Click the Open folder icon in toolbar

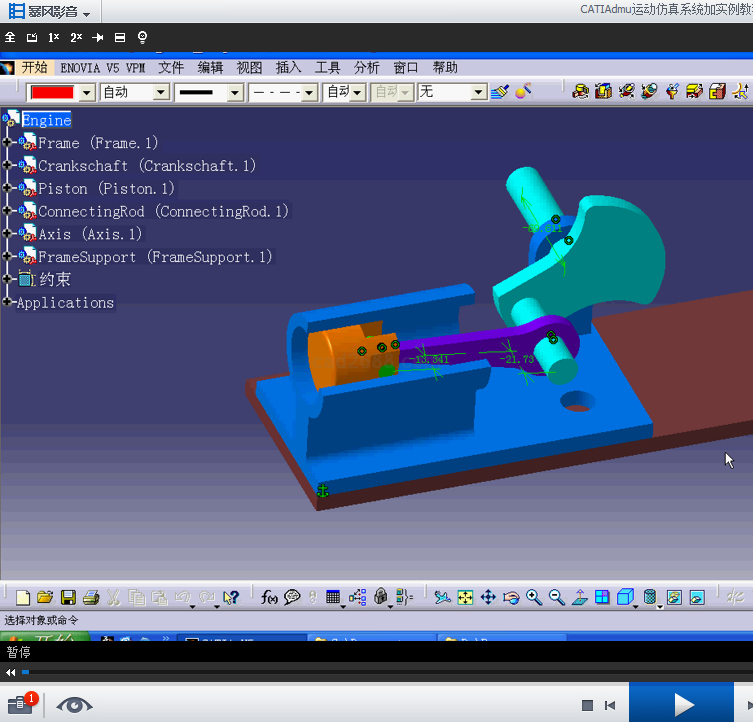click(x=45, y=598)
